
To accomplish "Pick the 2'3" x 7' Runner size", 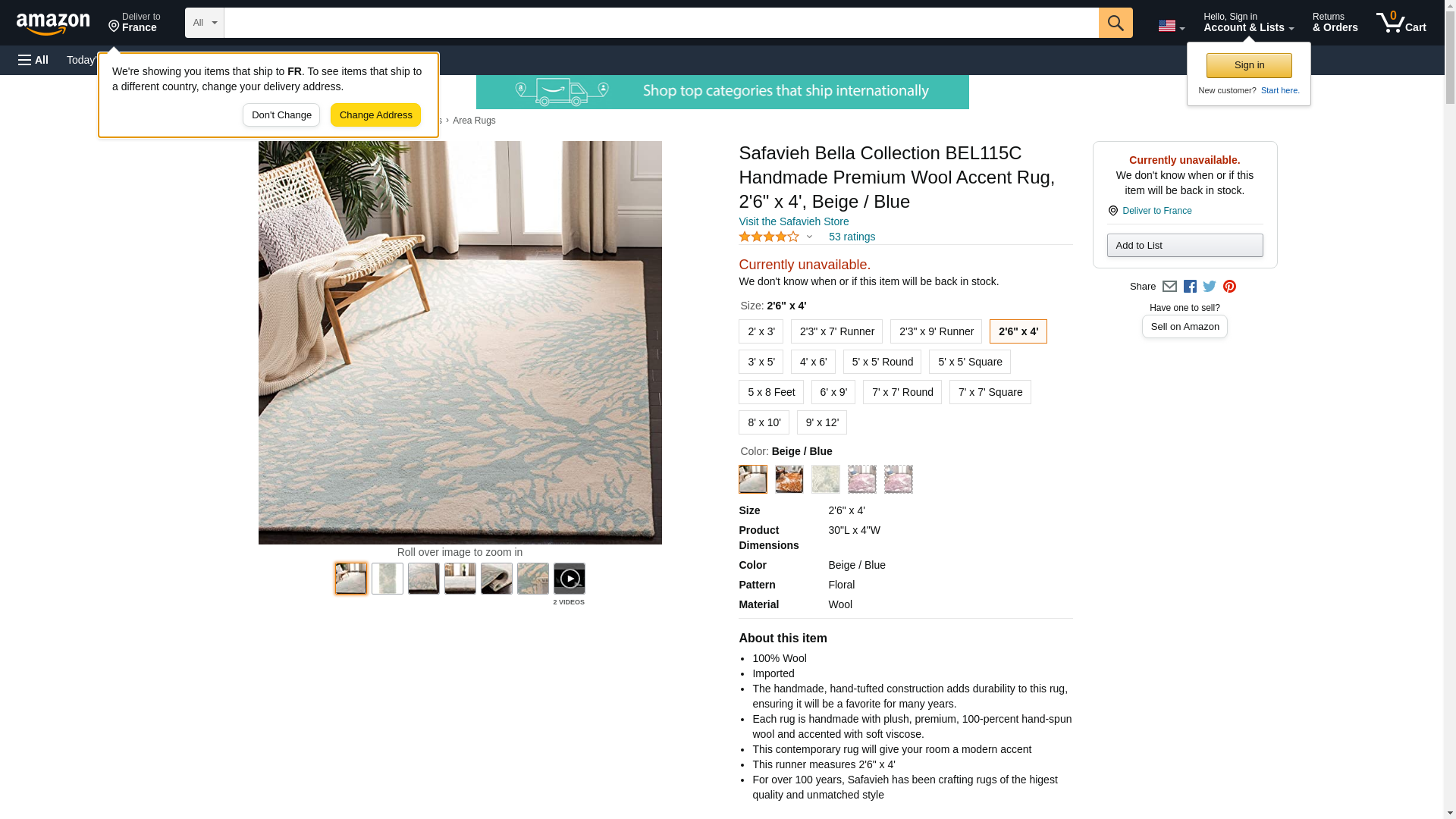I will pyautogui.click(x=836, y=331).
